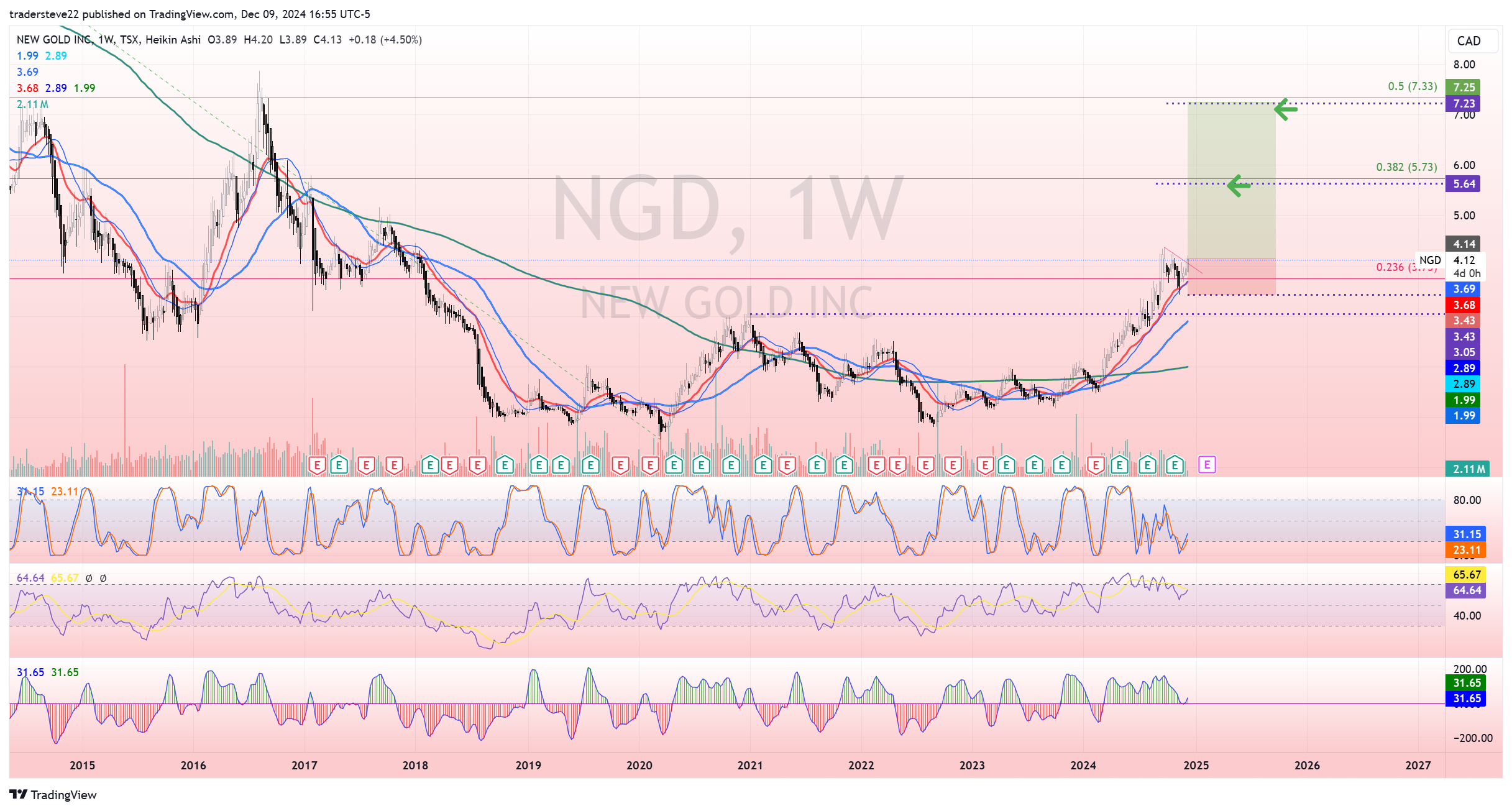Click the blue 31.65 CCI axis label
Viewport: 1512px width, 811px height.
[1467, 699]
